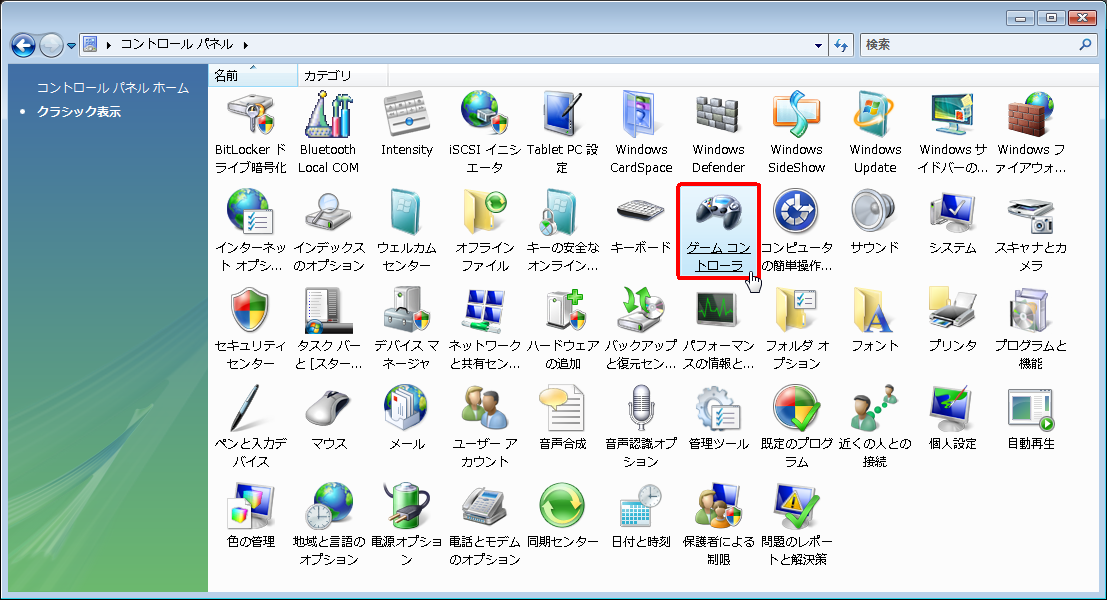Open recent pages dropdown arrow
Screen dimensions: 1107x600
pos(71,46)
